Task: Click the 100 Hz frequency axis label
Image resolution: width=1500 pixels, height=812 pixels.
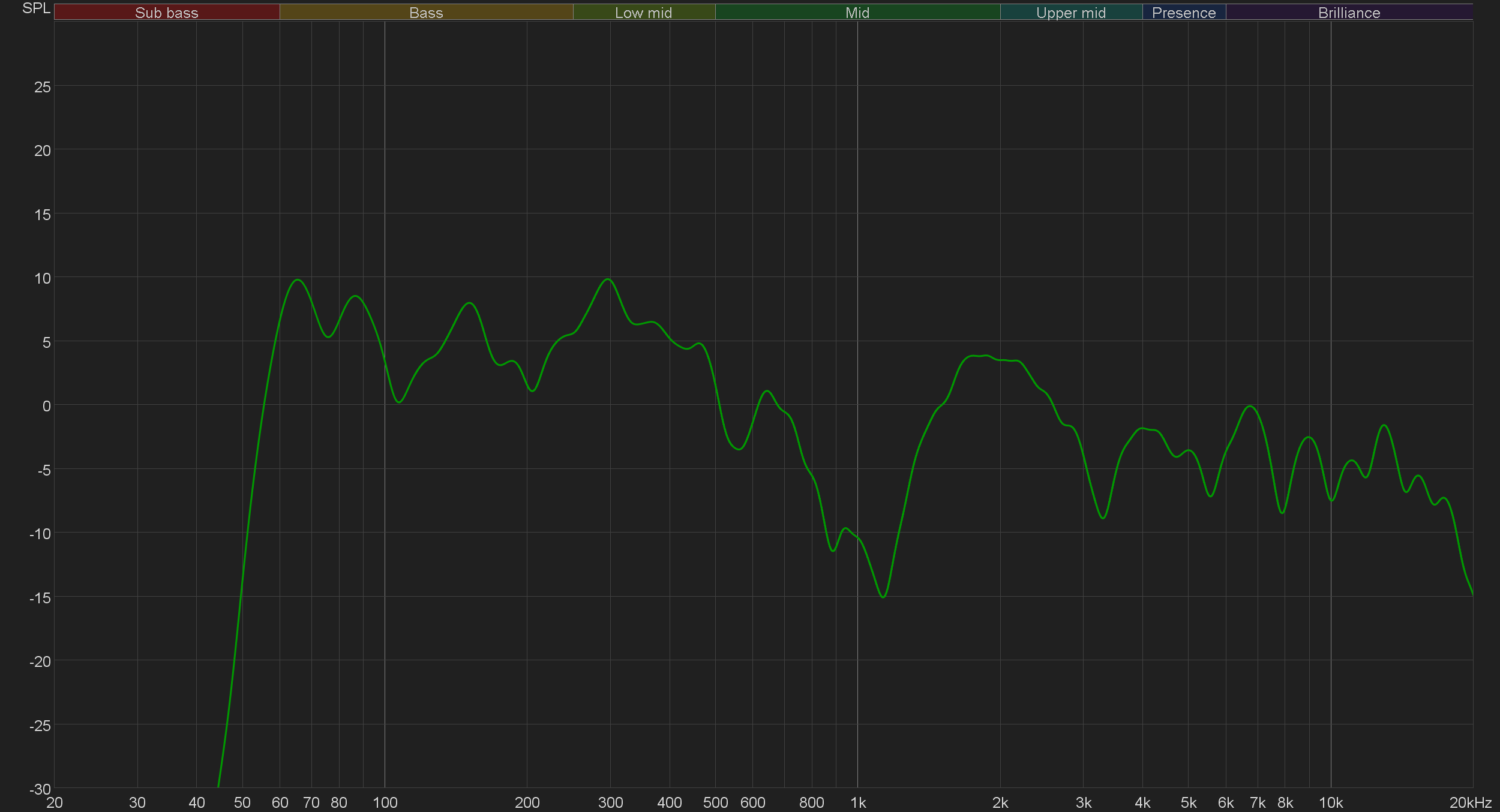Action: pyautogui.click(x=385, y=802)
